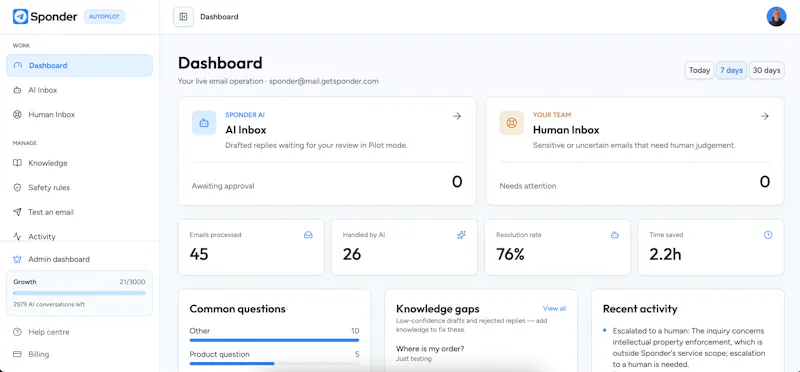Click 'Where is my order?' knowledge gap

[x=430, y=349]
